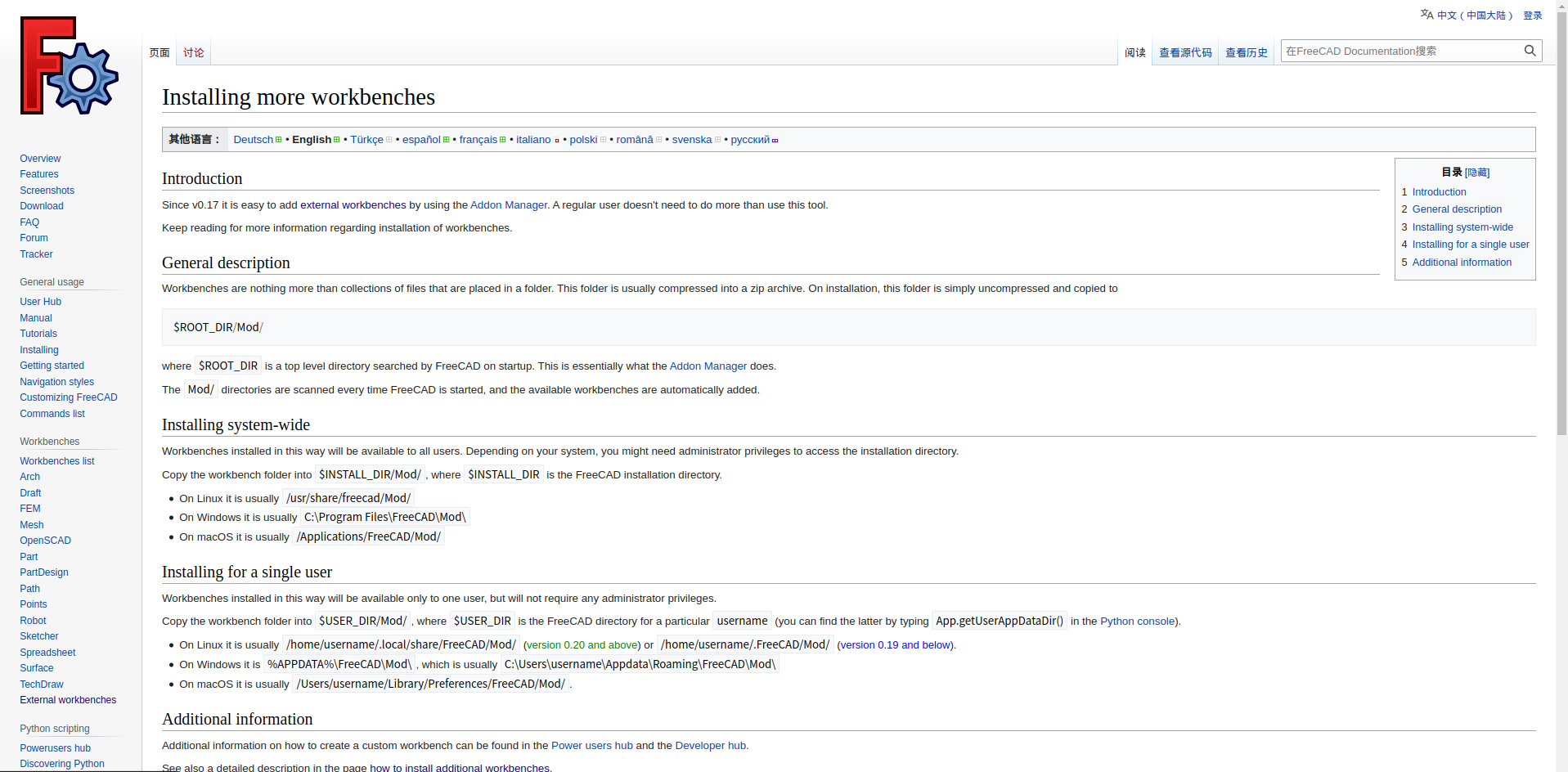Jump to Introduction in contents

coord(1439,192)
